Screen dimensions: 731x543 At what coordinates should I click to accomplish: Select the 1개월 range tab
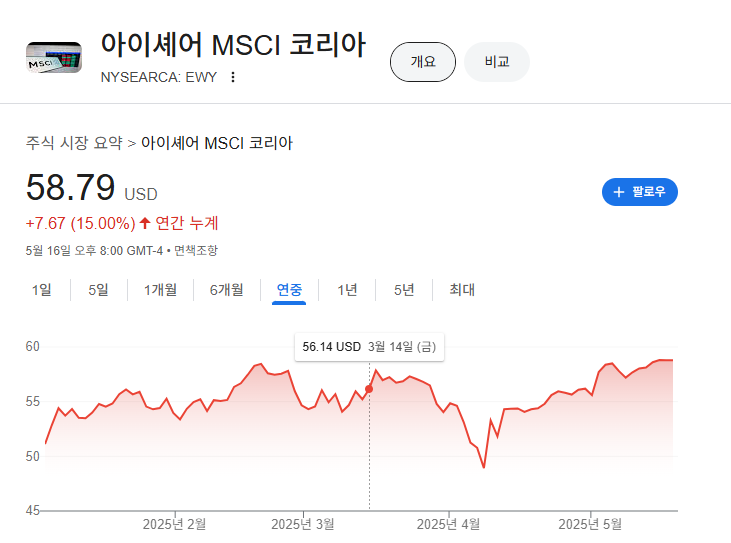pos(160,290)
